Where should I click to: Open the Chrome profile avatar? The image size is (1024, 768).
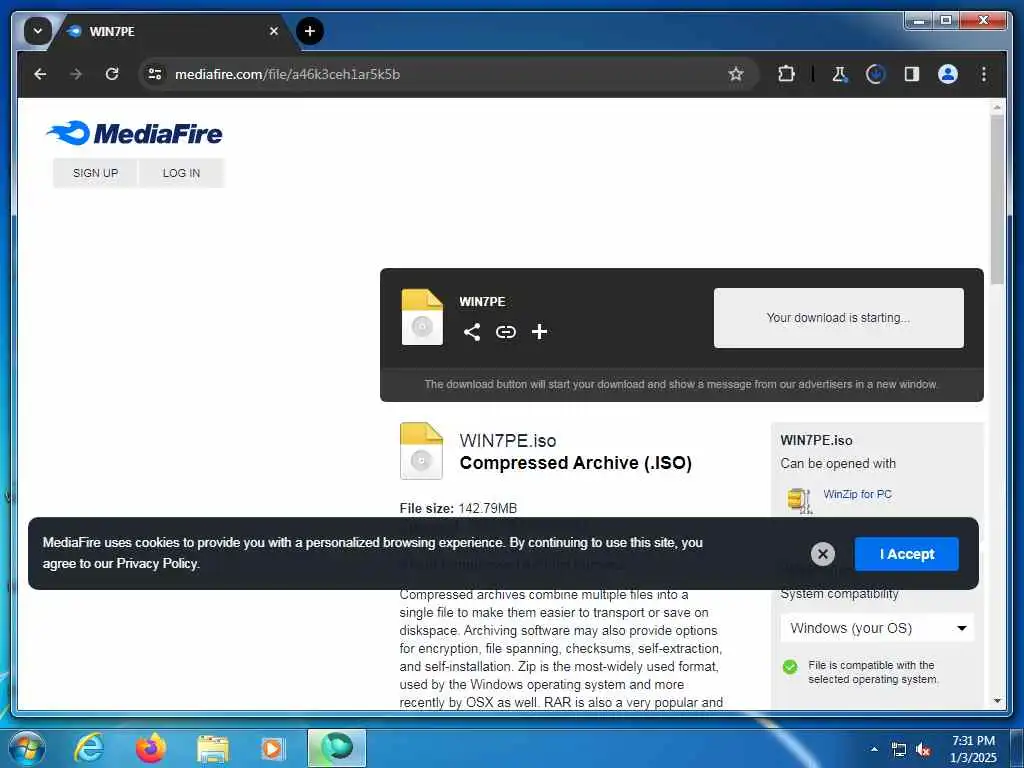point(948,74)
